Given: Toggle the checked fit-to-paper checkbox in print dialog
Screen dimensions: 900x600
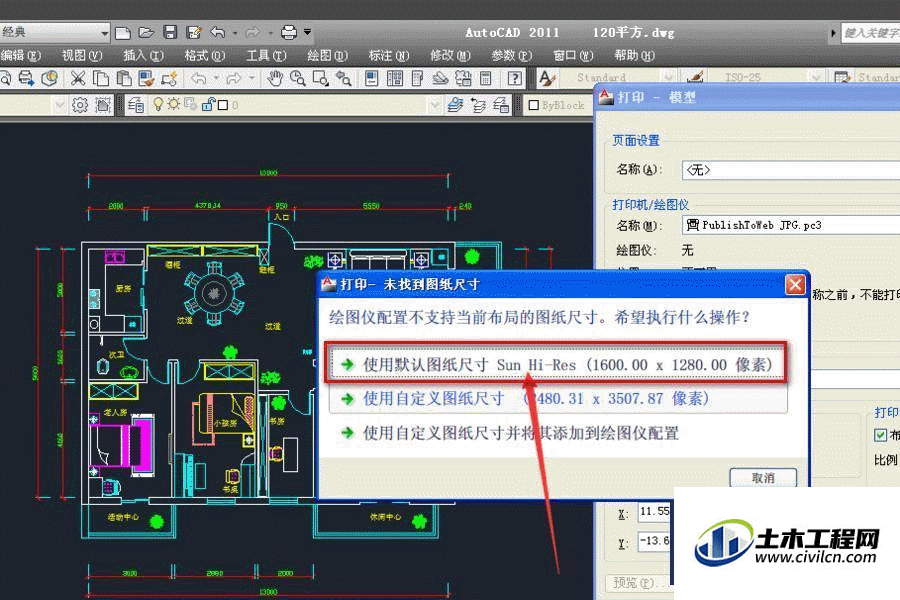Looking at the screenshot, I should point(880,435).
